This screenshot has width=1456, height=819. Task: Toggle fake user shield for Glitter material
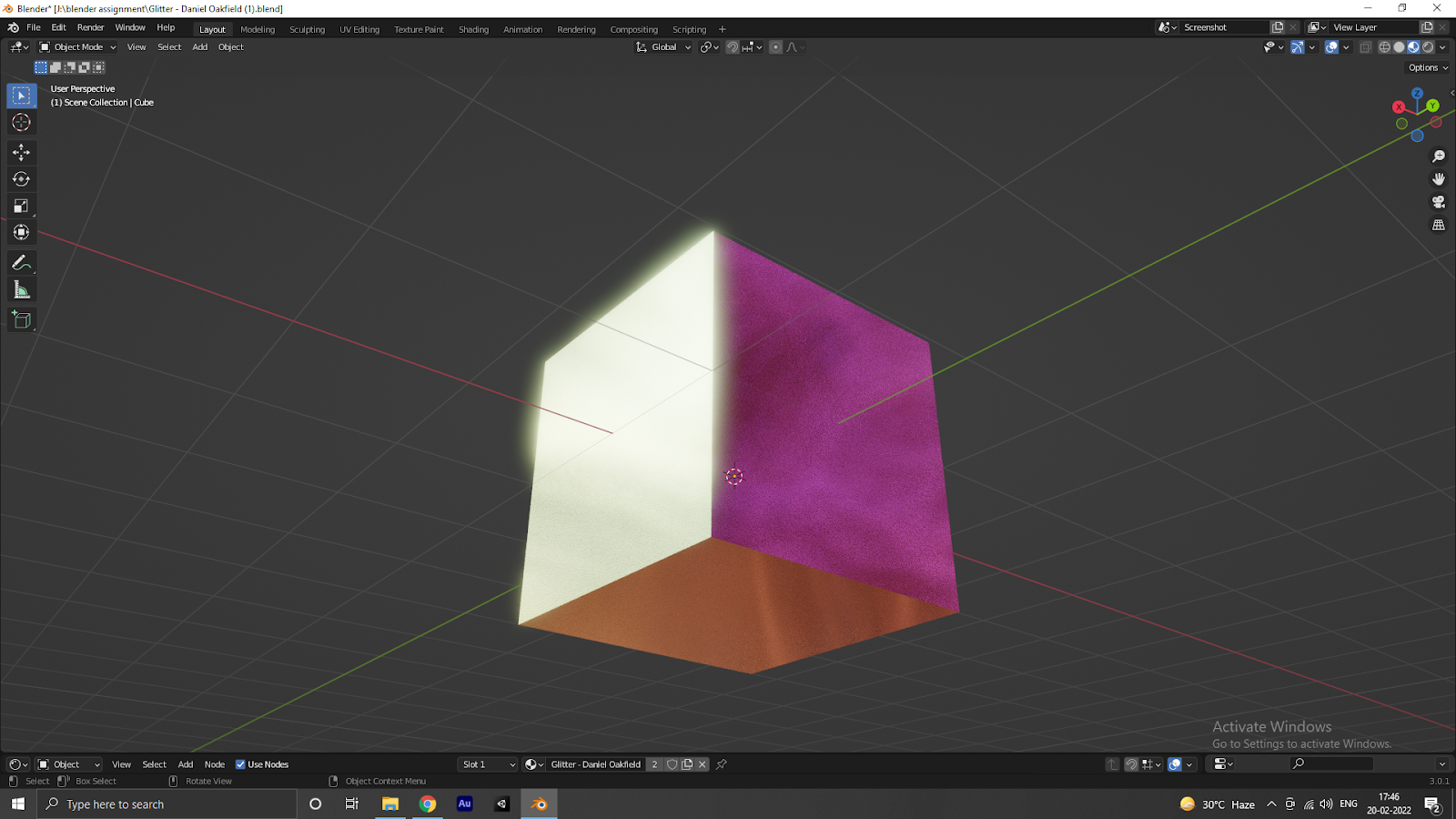point(672,764)
